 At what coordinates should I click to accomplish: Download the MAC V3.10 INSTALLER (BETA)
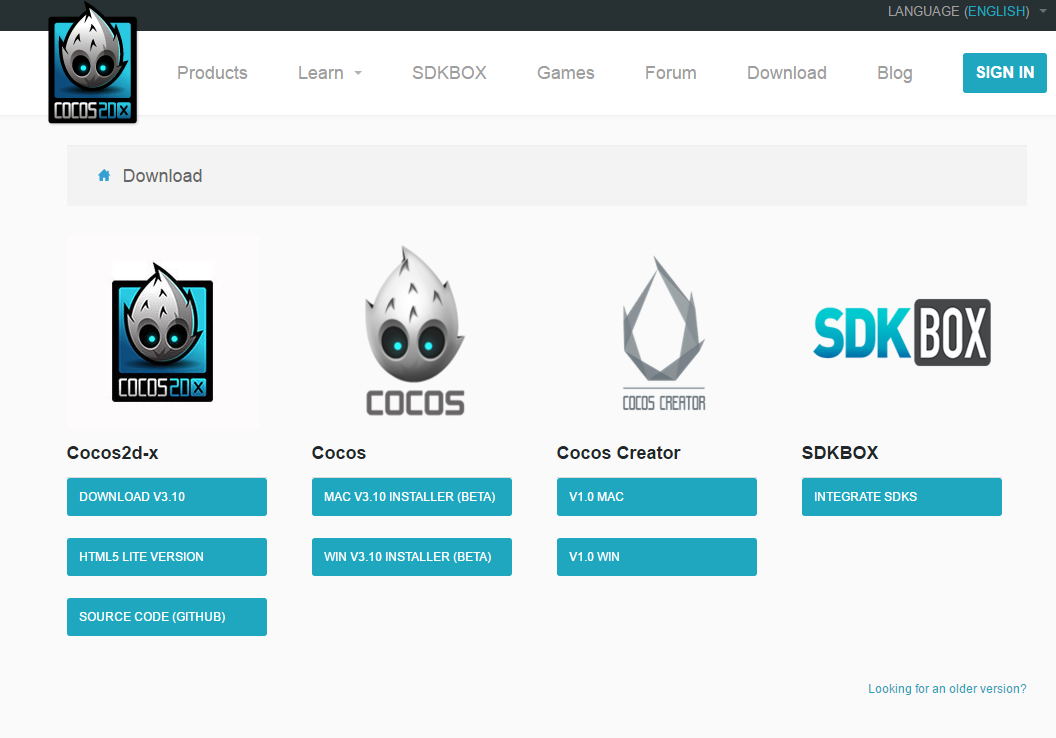click(x=411, y=497)
